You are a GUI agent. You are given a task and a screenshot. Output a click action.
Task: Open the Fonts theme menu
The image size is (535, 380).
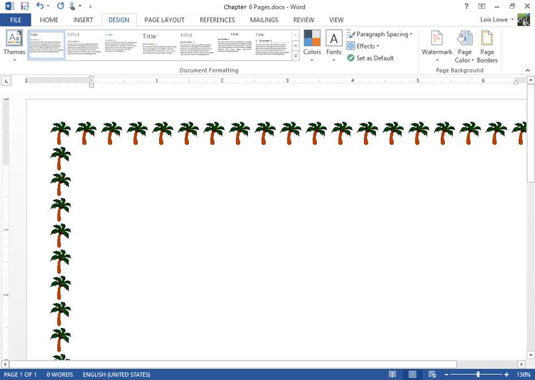pyautogui.click(x=334, y=46)
